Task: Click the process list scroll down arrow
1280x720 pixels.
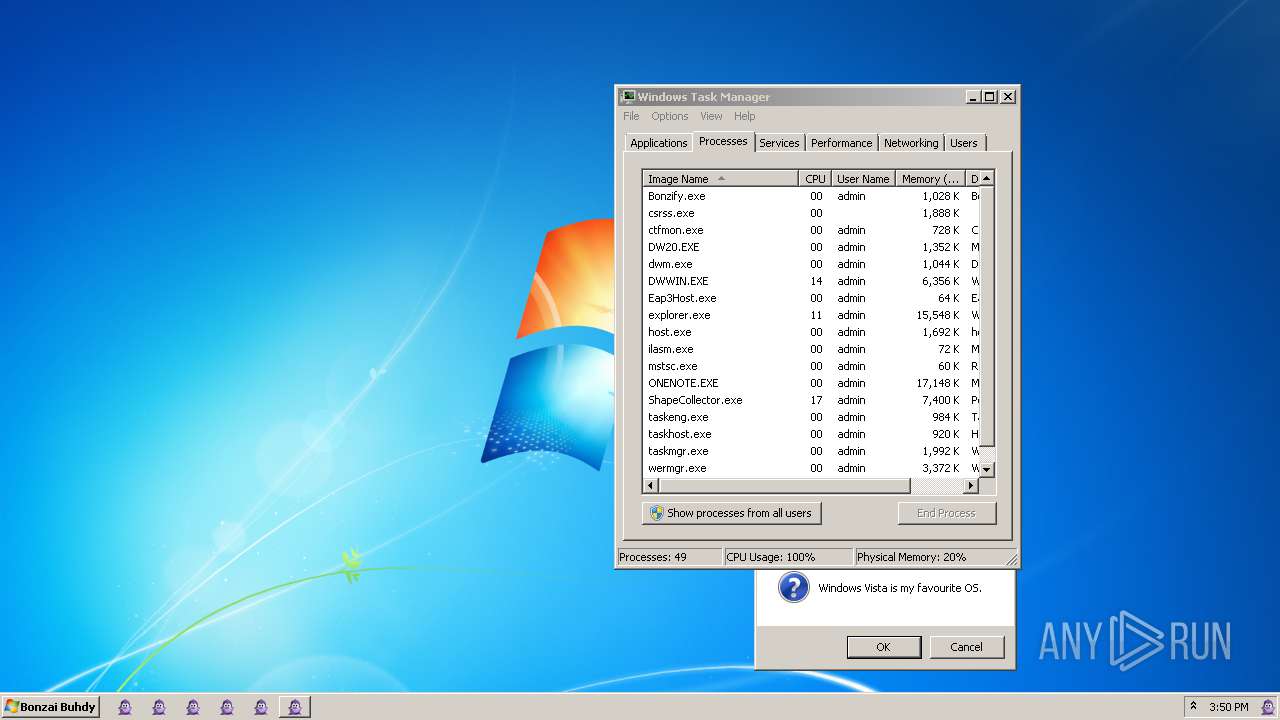Action: pyautogui.click(x=987, y=469)
